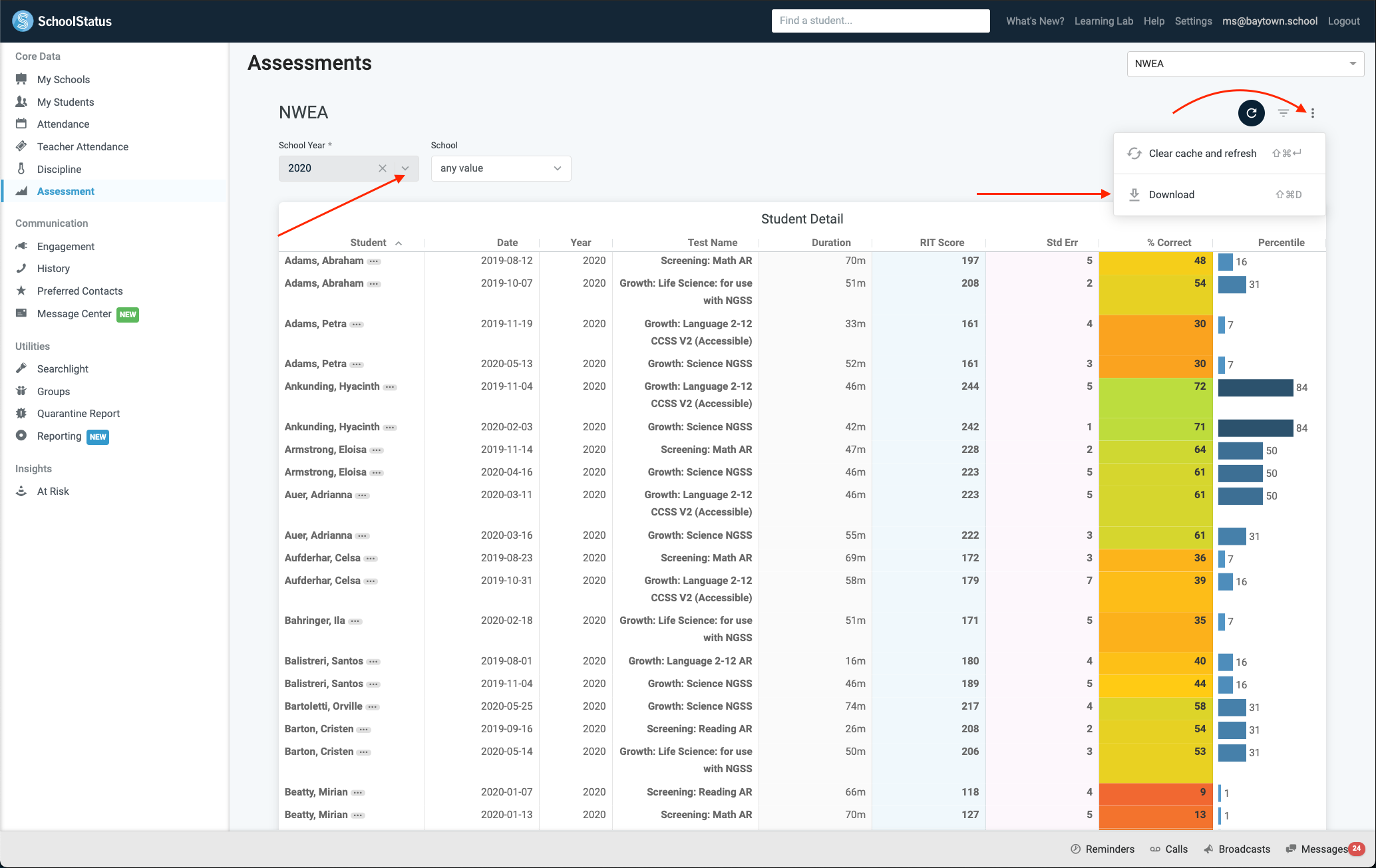Viewport: 1376px width, 868px height.
Task: Click student name Auer, Adrianna 2020-03-11
Action: tap(318, 495)
